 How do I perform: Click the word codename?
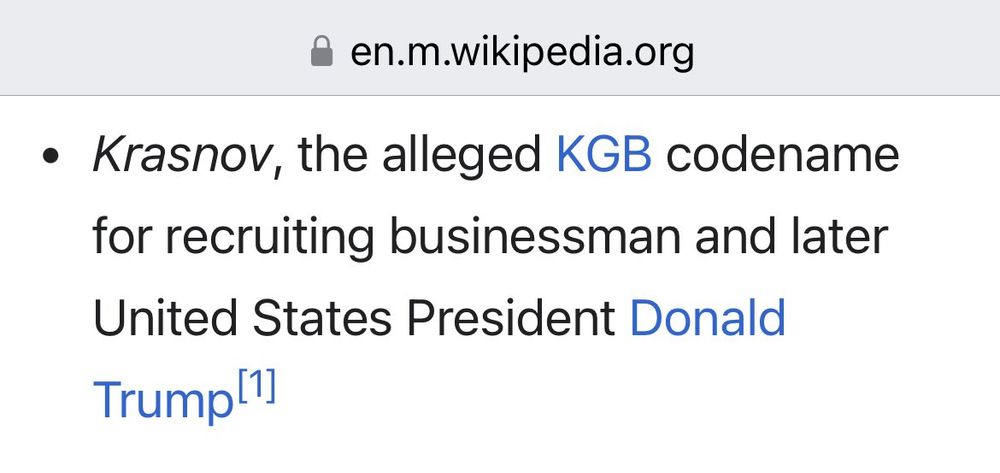[783, 155]
